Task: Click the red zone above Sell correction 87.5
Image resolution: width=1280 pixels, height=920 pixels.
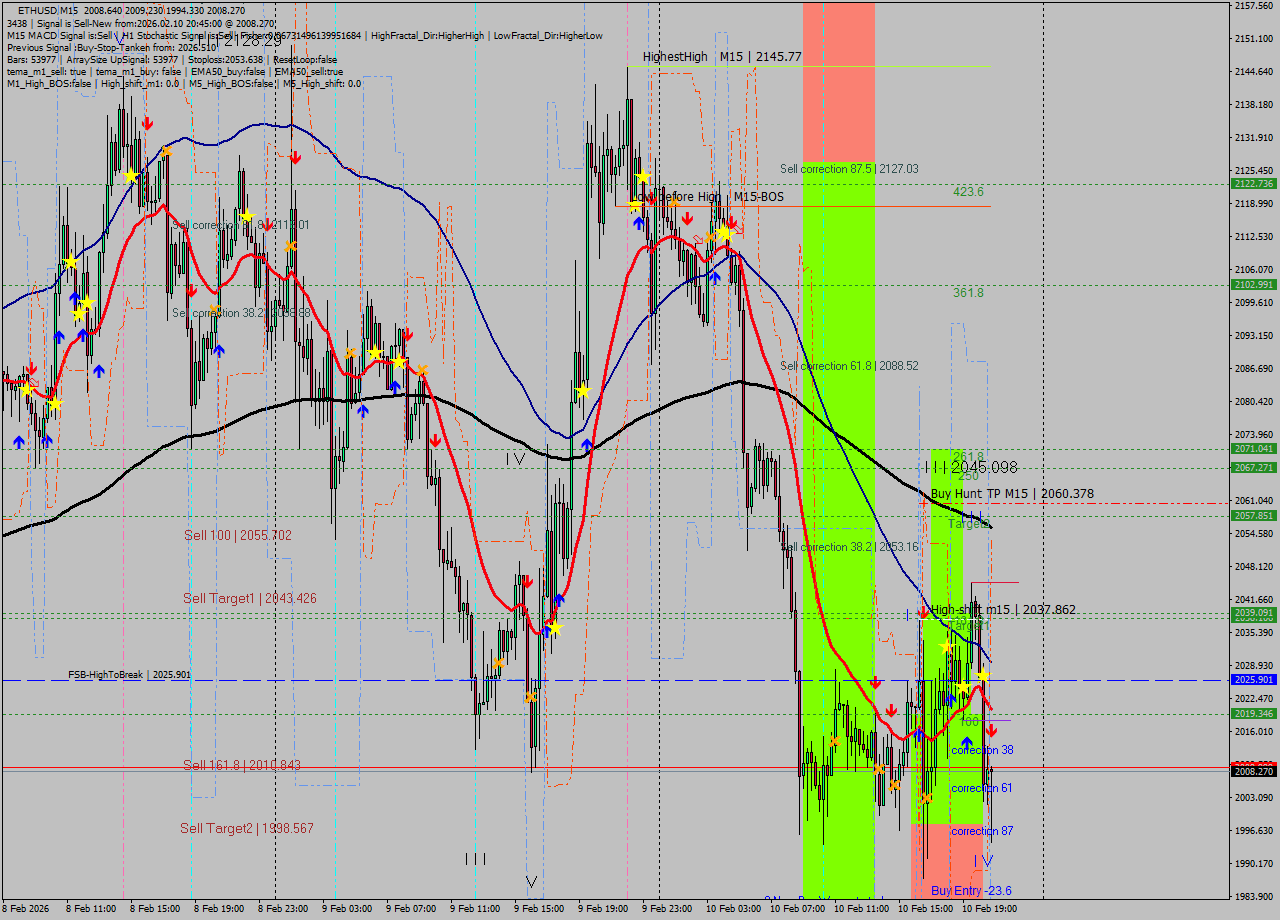Action: pyautogui.click(x=838, y=80)
